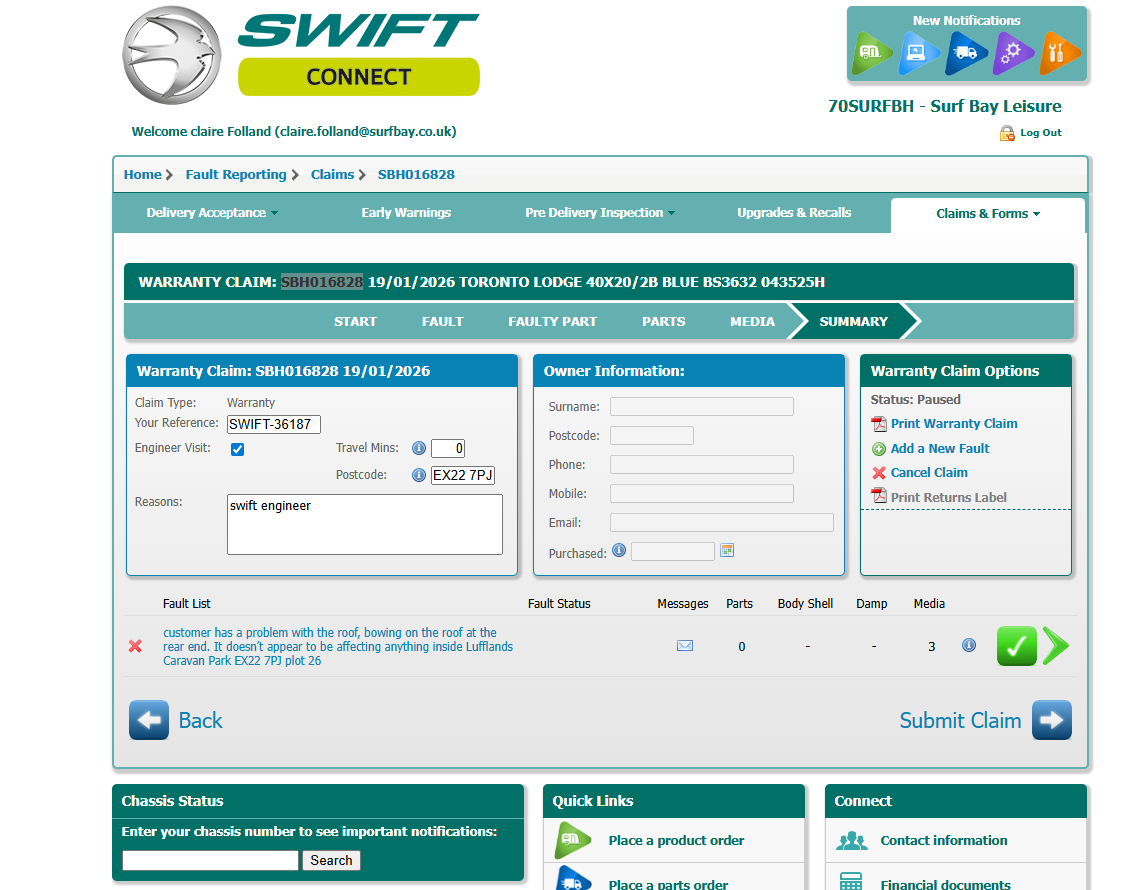Expand the Claims & Forms menu

point(988,214)
